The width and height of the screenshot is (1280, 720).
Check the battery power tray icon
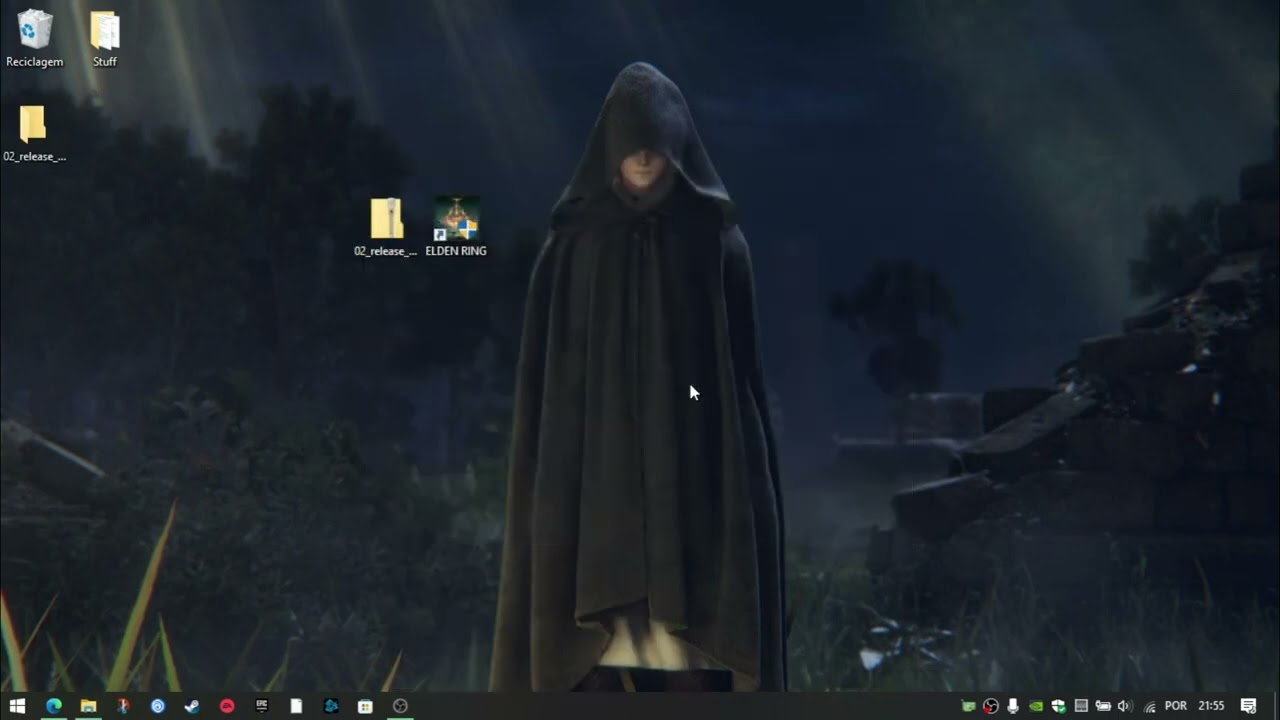(x=1103, y=706)
